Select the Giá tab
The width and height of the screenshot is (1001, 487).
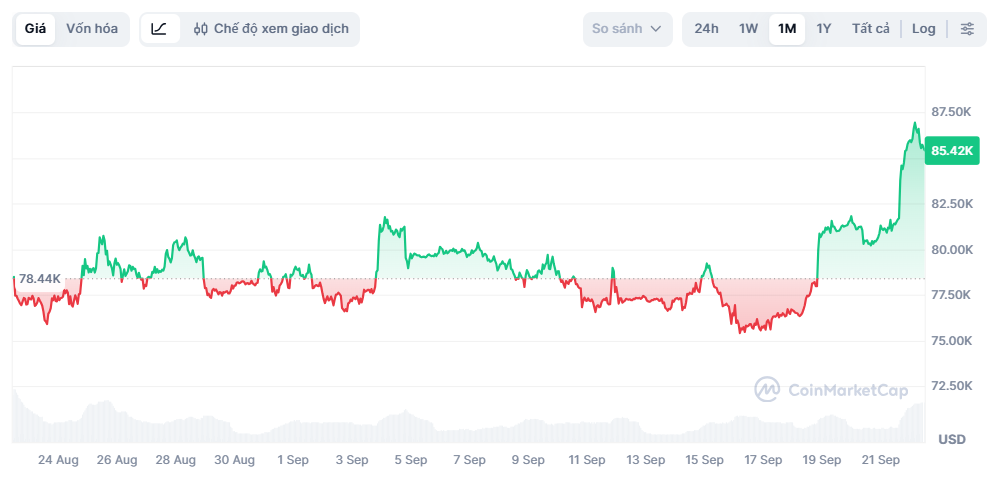coord(36,29)
